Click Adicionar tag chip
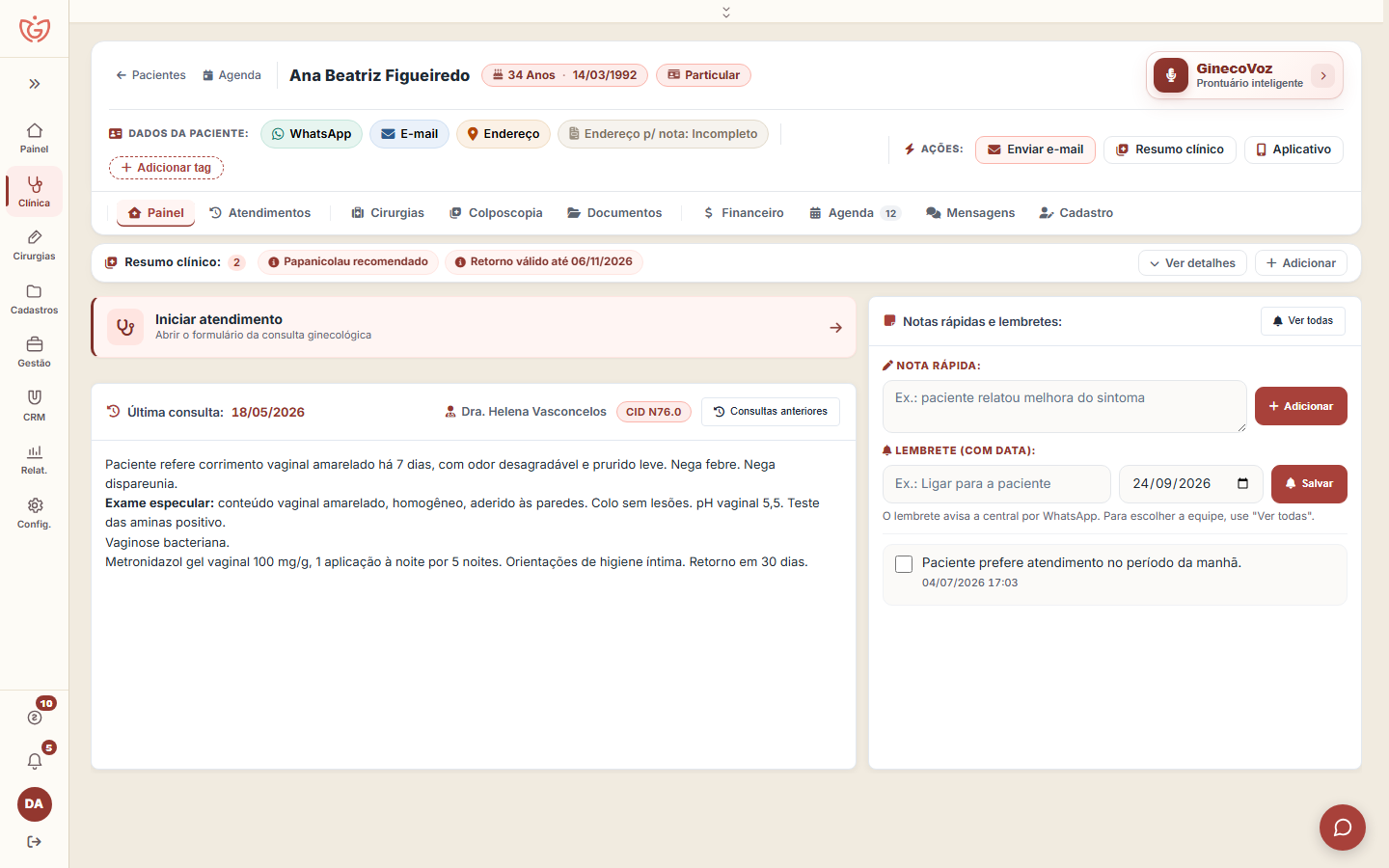This screenshot has width=1389, height=868. (x=167, y=168)
